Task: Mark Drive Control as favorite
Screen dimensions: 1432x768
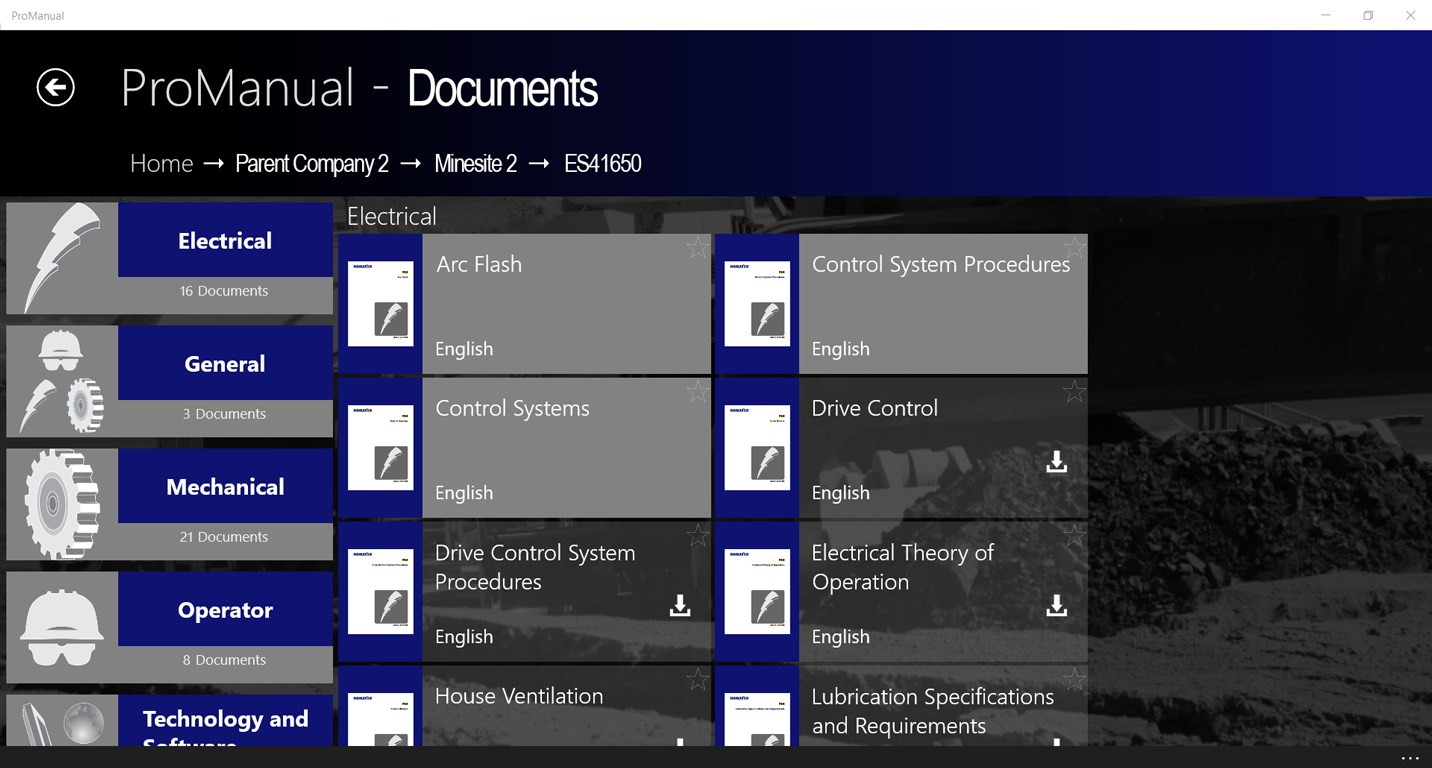Action: pos(1074,392)
